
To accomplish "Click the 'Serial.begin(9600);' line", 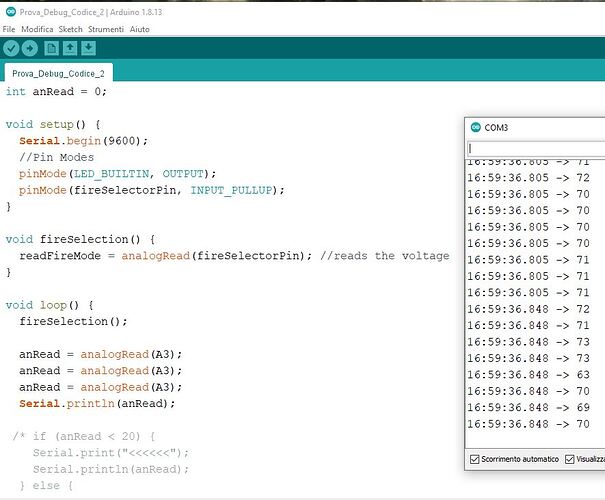I will pyautogui.click(x=83, y=141).
